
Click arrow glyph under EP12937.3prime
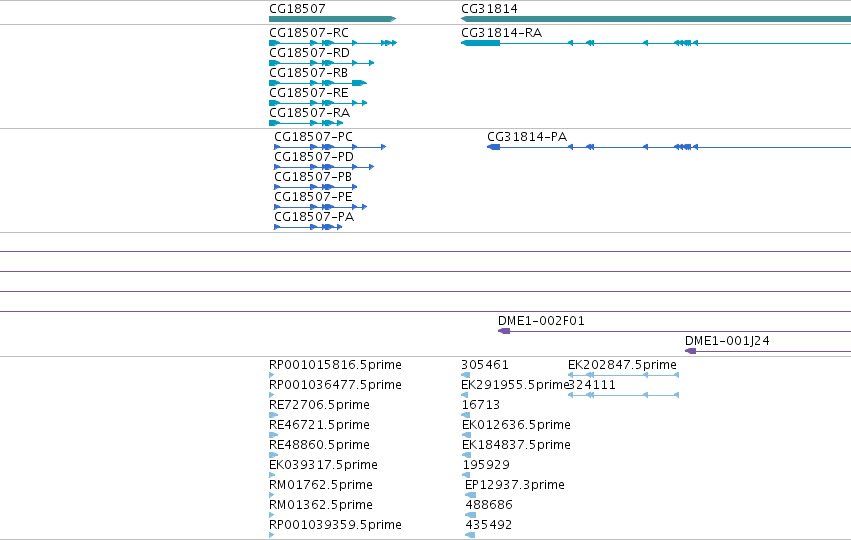471,495
